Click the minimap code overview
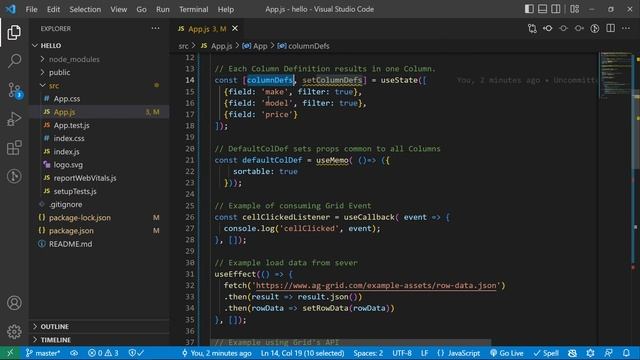The height and width of the screenshot is (360, 640). (x=615, y=75)
